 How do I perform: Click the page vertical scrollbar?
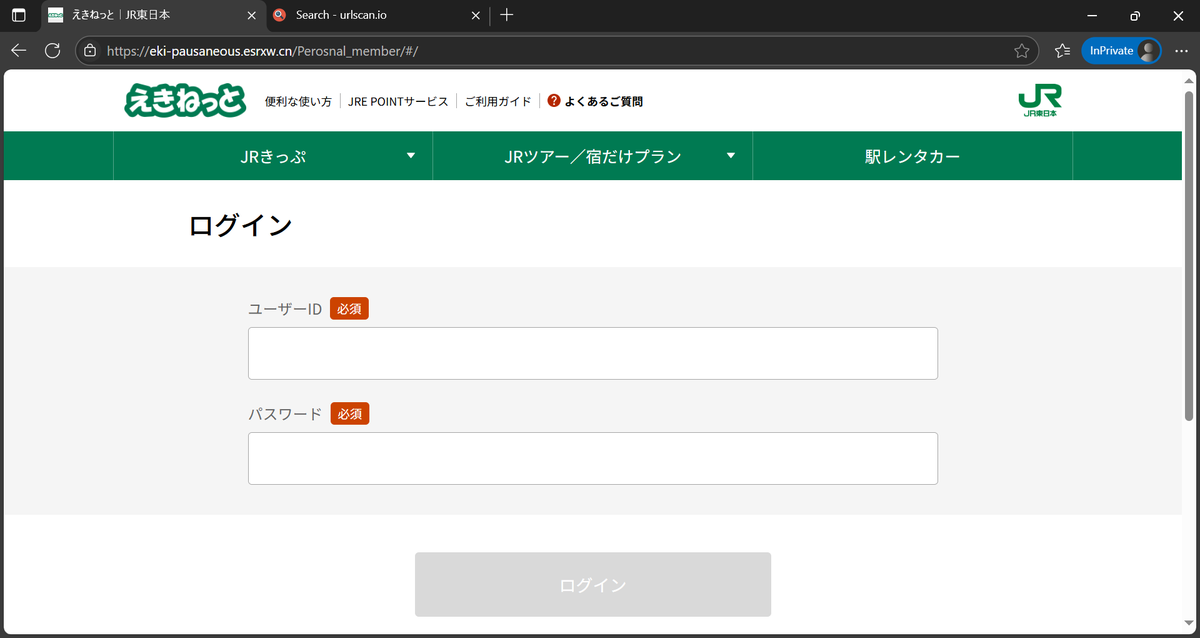click(1189, 255)
